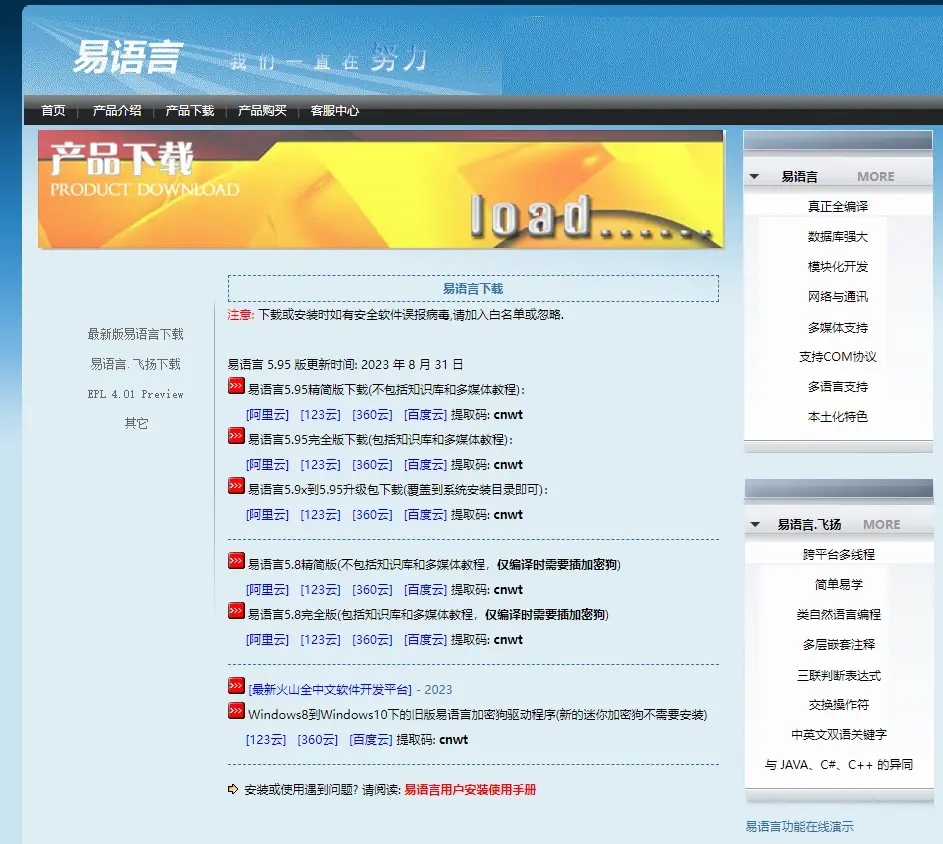Open 网络与通讯 in sidebar
This screenshot has width=943, height=844.
(838, 297)
